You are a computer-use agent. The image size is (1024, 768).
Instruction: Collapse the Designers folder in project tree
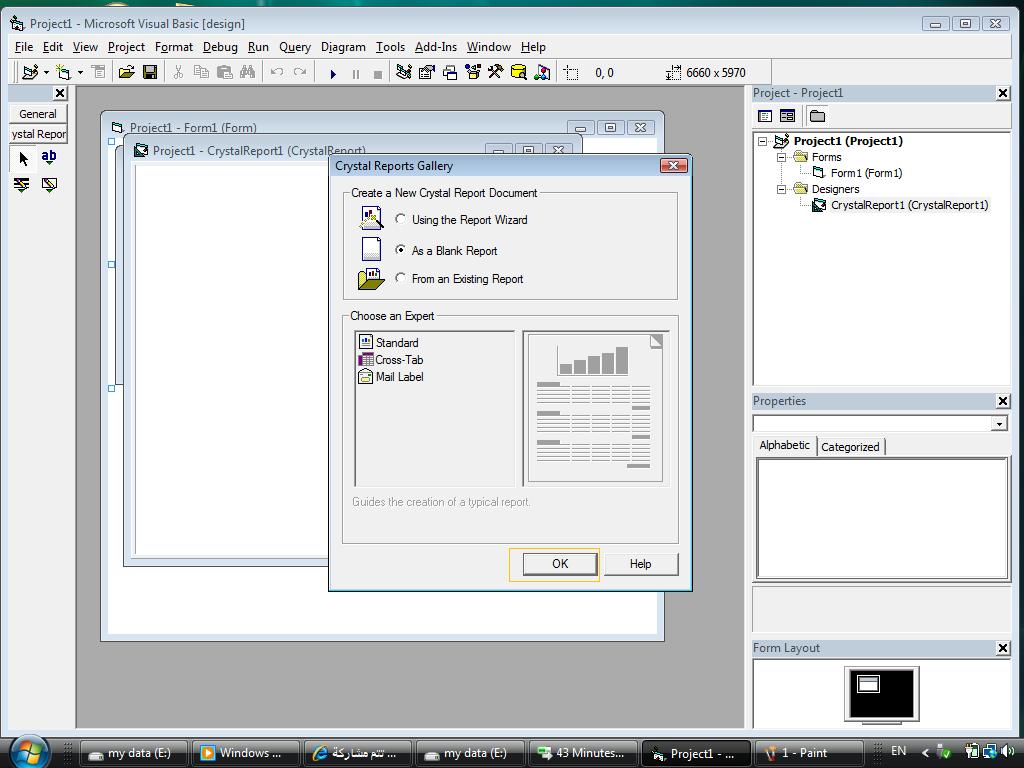781,189
